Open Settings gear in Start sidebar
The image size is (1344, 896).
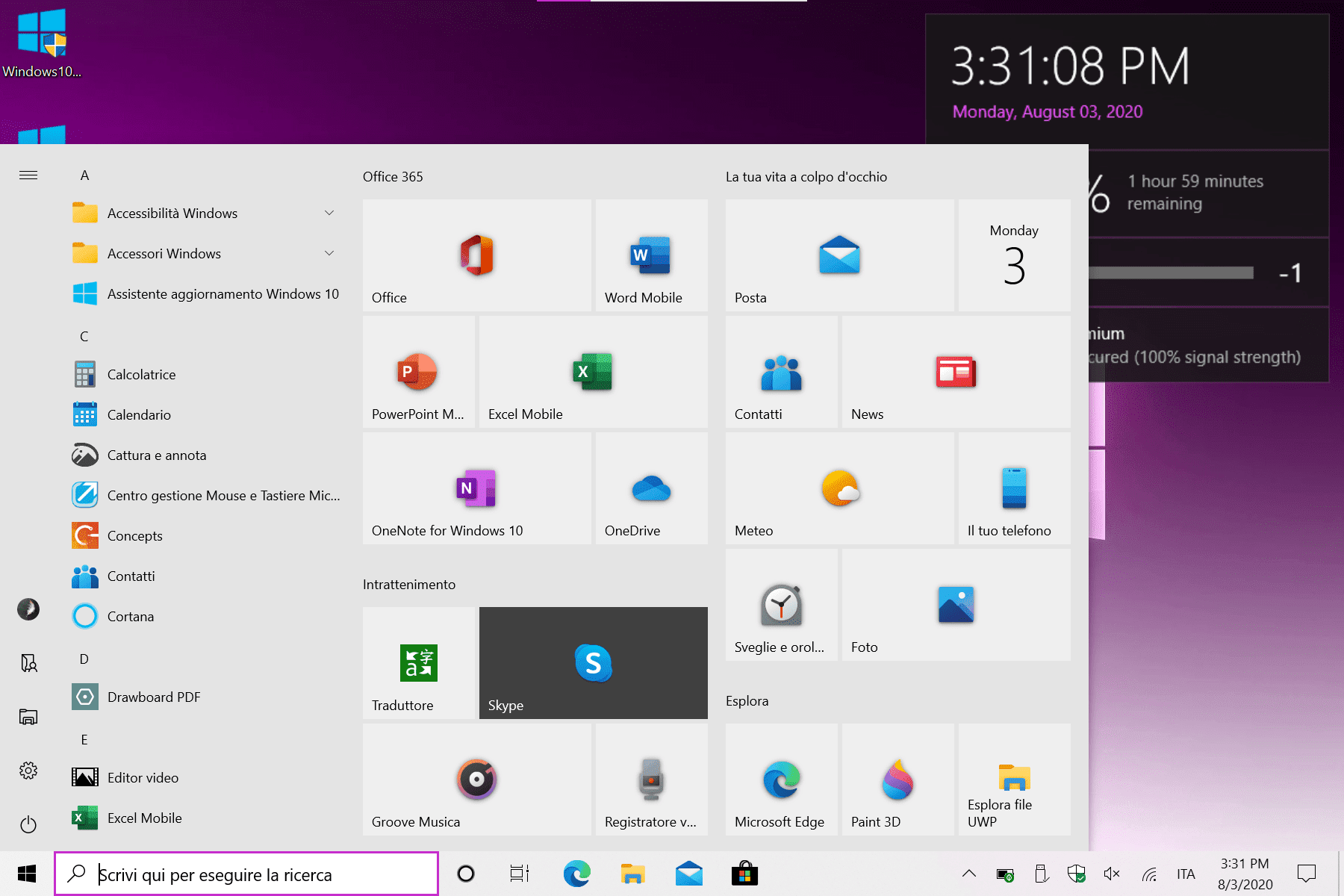(x=28, y=771)
